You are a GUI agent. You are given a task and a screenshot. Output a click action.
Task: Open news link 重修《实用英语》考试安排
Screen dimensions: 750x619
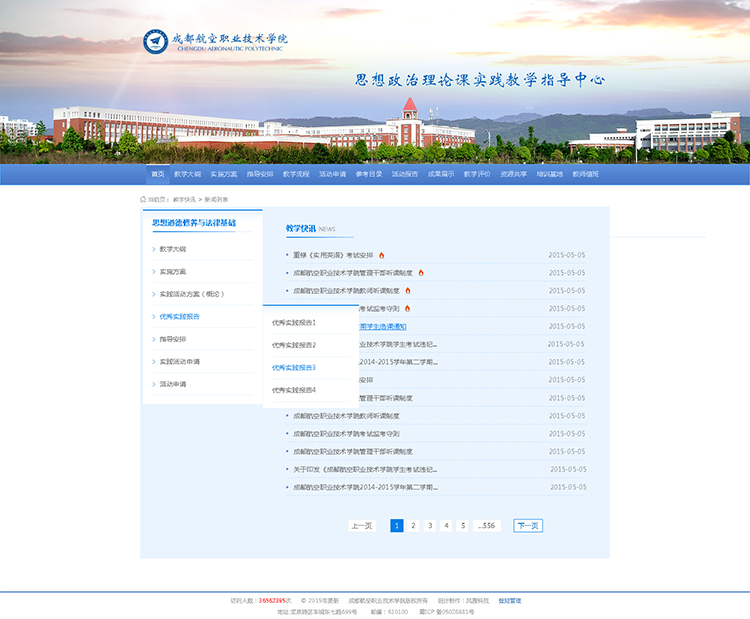[x=332, y=255]
